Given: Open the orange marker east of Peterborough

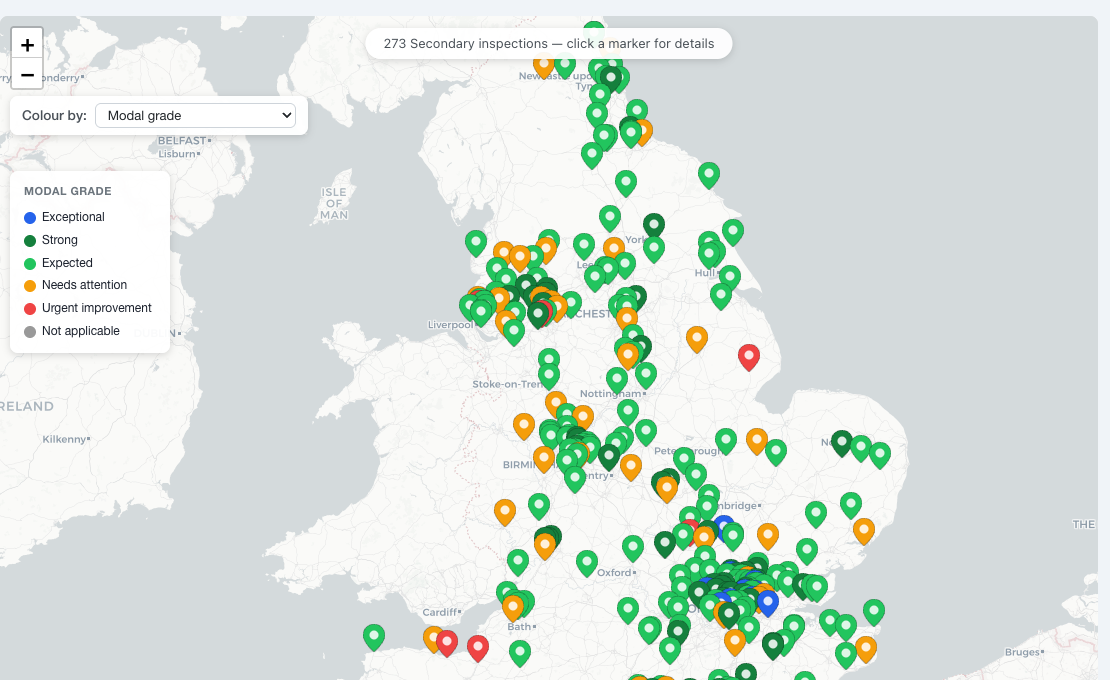Looking at the screenshot, I should 757,441.
